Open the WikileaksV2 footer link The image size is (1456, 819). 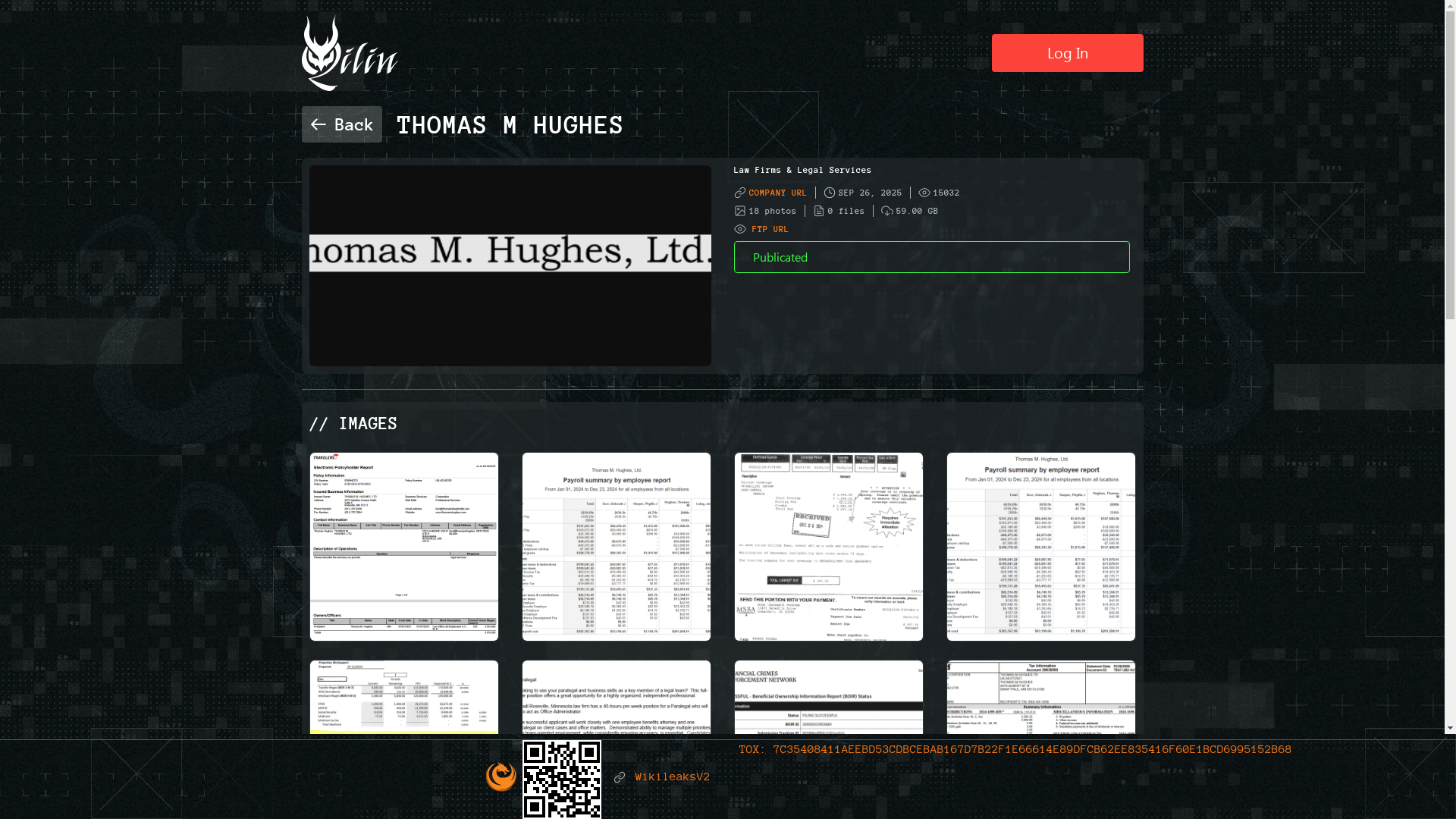pos(672,777)
